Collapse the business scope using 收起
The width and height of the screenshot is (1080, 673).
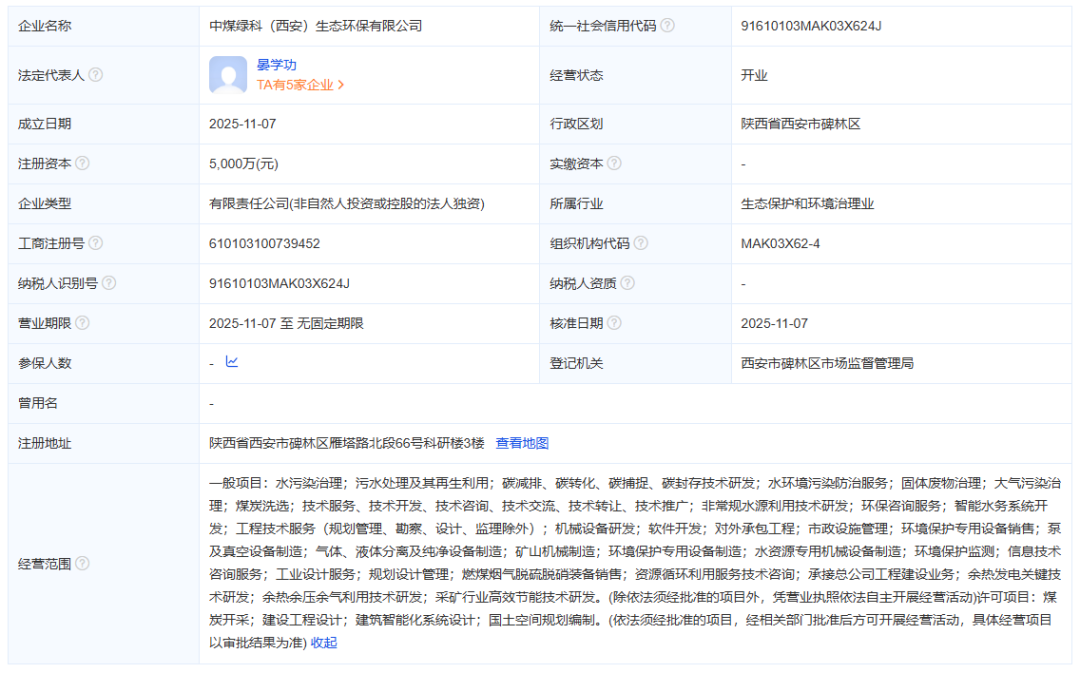pyautogui.click(x=325, y=643)
